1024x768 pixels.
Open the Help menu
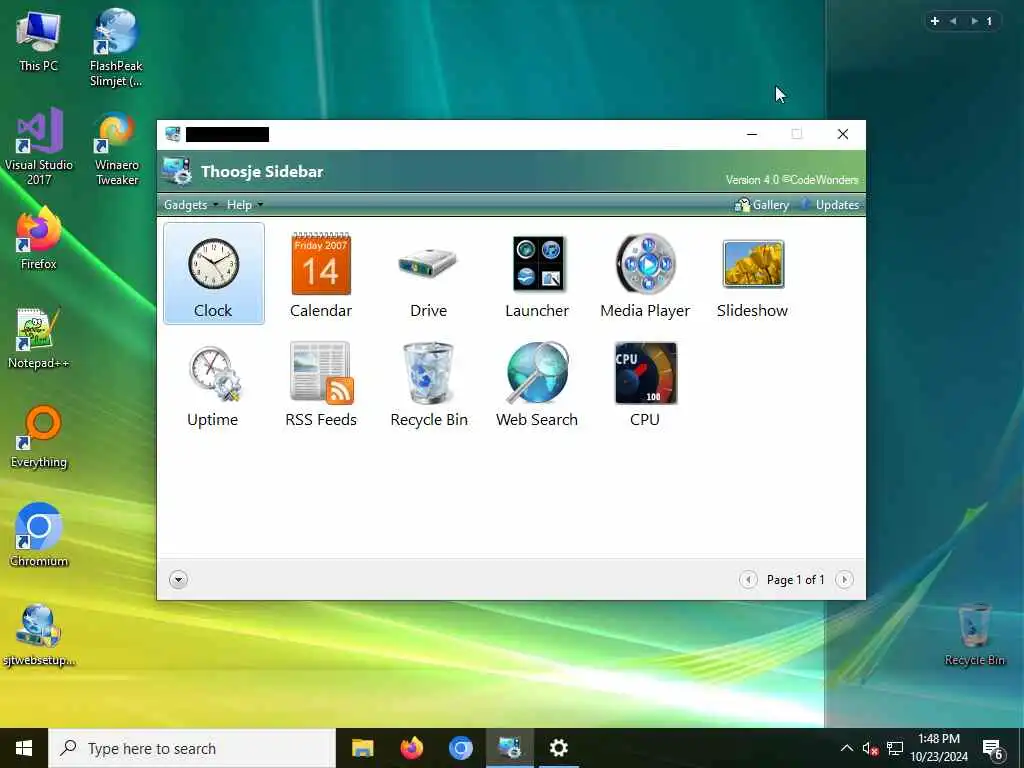point(245,205)
